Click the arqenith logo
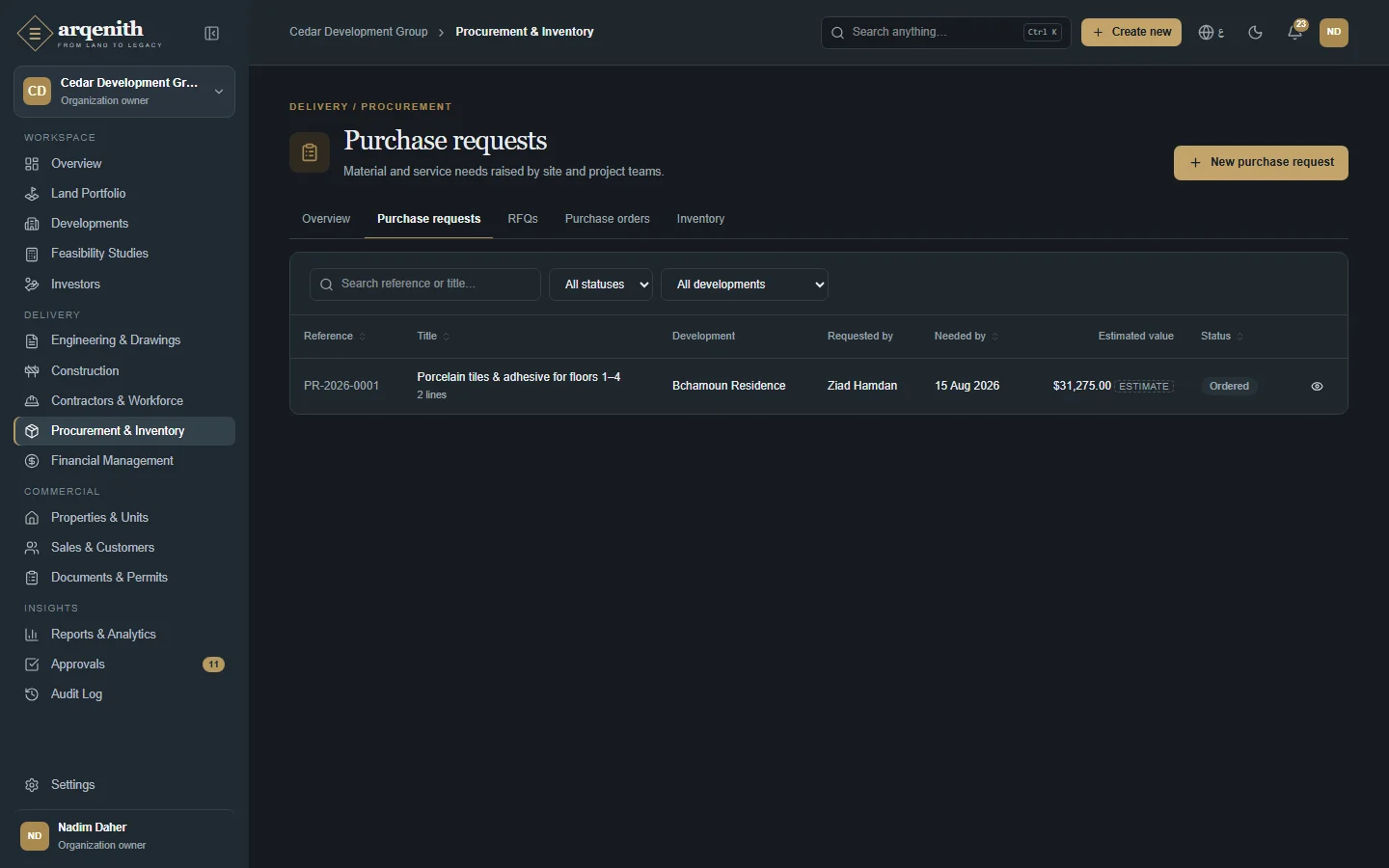 [x=90, y=33]
